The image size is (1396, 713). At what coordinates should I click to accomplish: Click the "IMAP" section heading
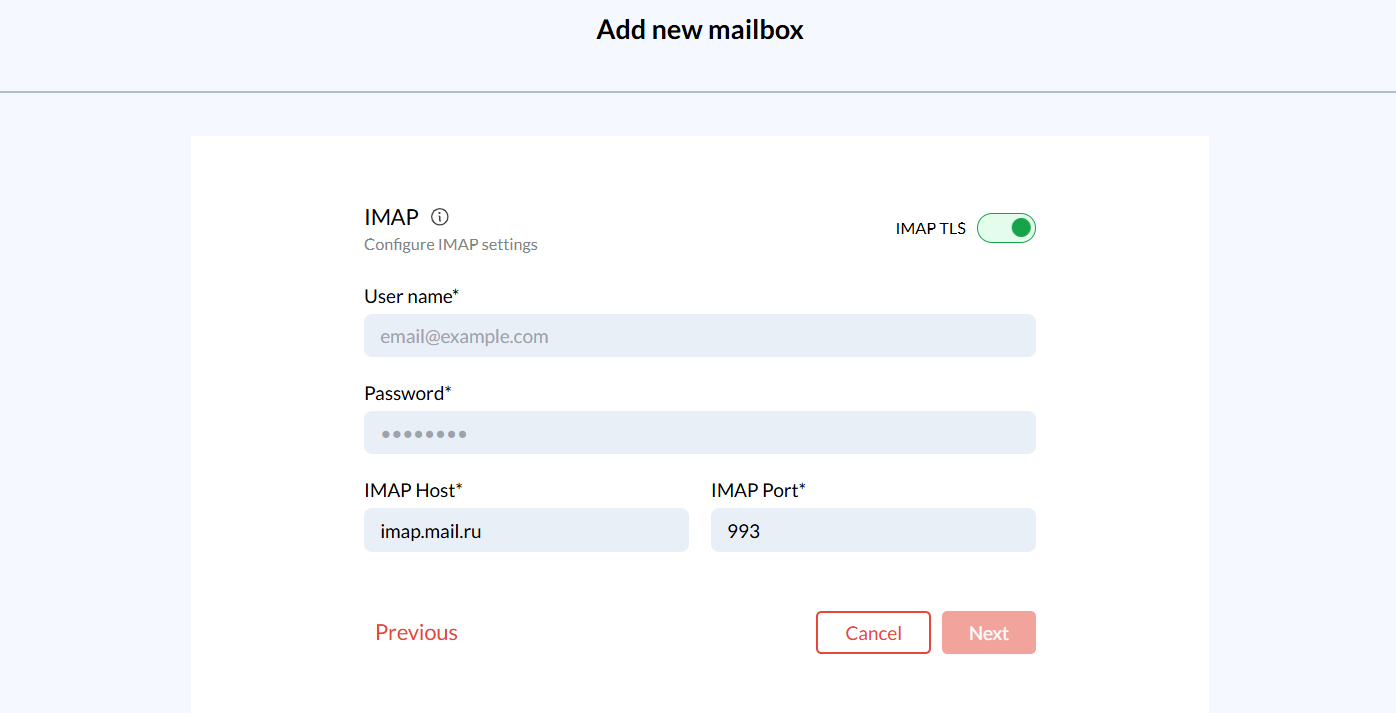[391, 217]
